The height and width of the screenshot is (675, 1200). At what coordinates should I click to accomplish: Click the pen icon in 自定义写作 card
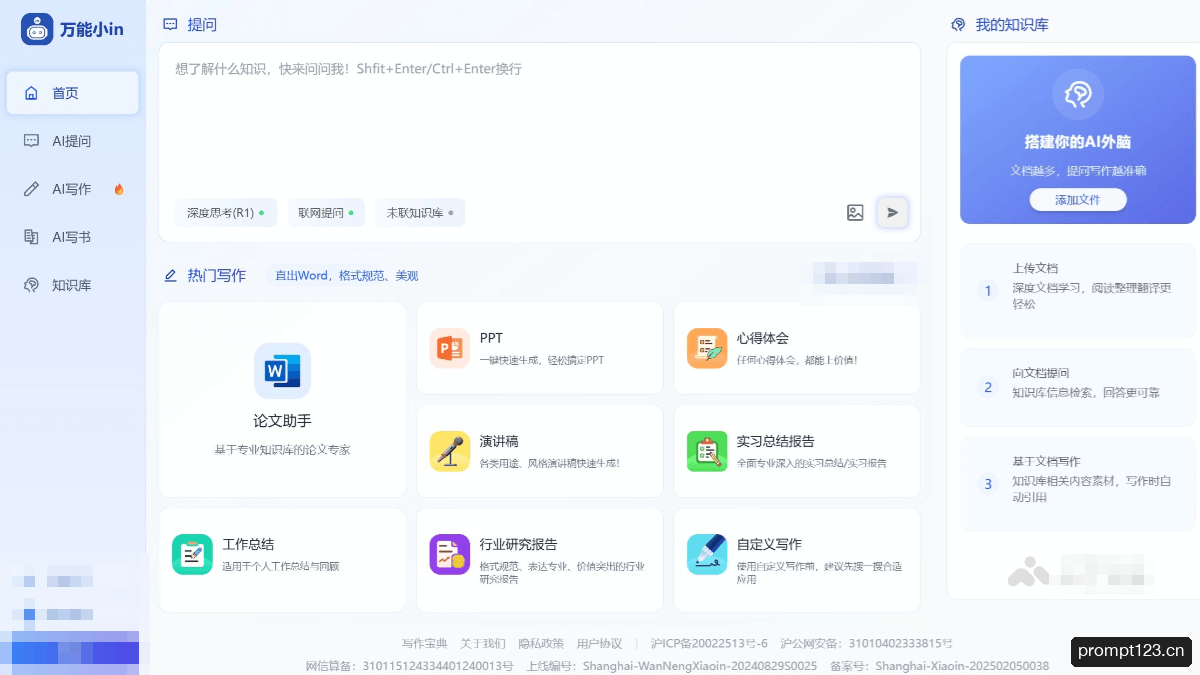tap(707, 554)
